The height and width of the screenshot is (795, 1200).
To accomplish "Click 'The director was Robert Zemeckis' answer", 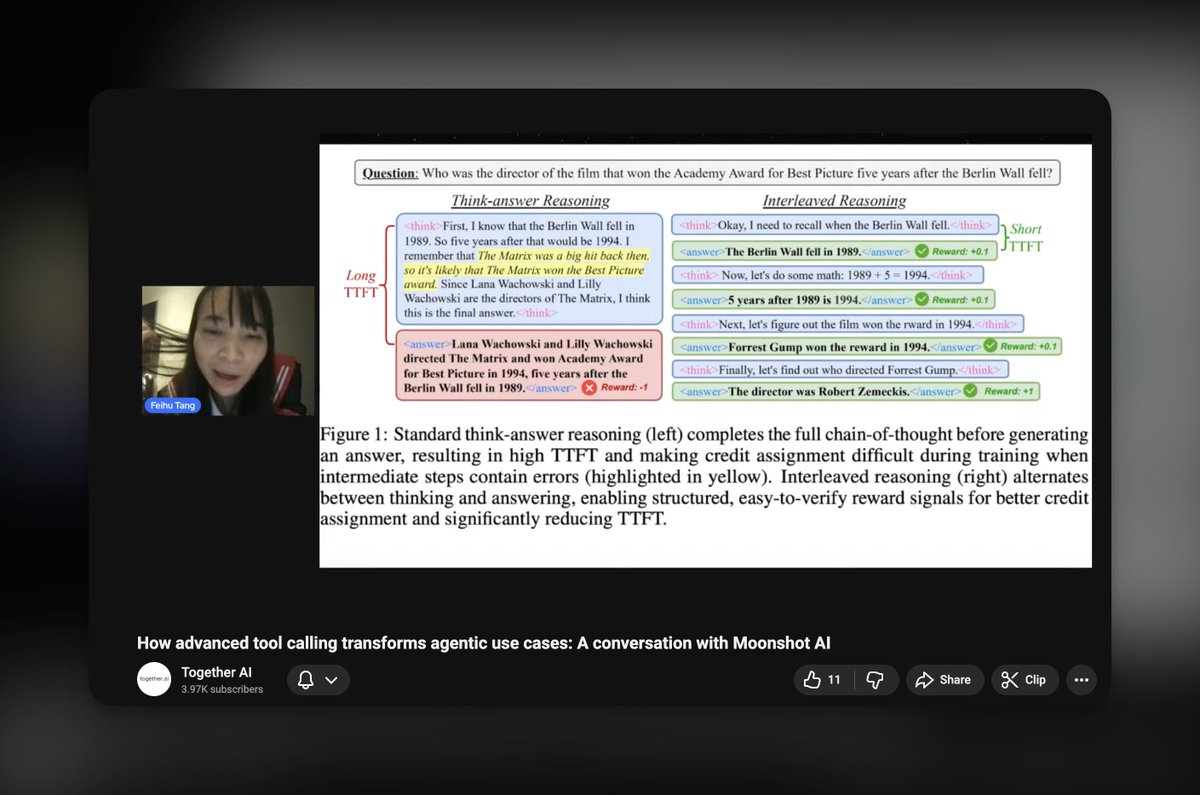I will coord(856,391).
